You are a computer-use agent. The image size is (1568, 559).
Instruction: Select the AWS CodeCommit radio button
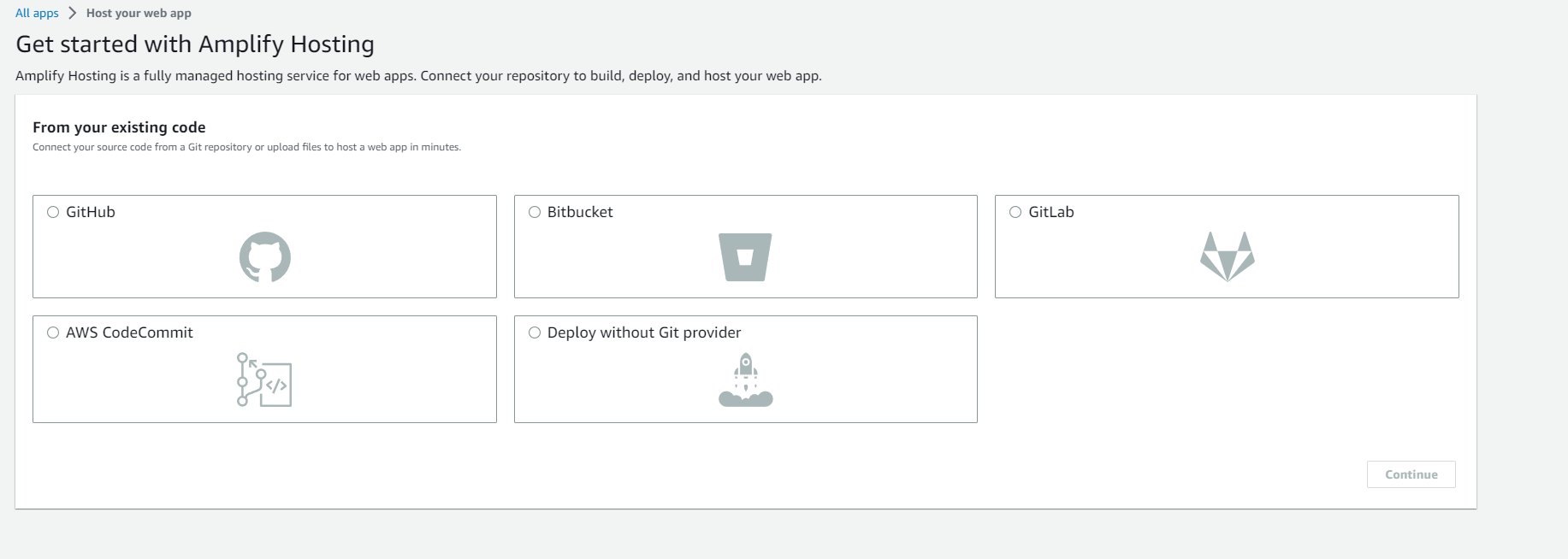click(53, 332)
